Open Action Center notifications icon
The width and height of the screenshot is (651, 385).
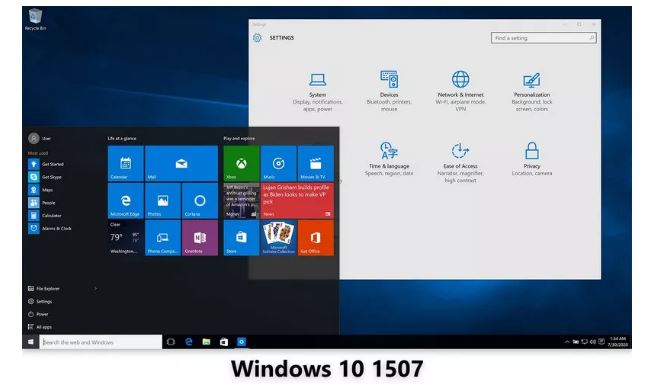click(x=601, y=342)
